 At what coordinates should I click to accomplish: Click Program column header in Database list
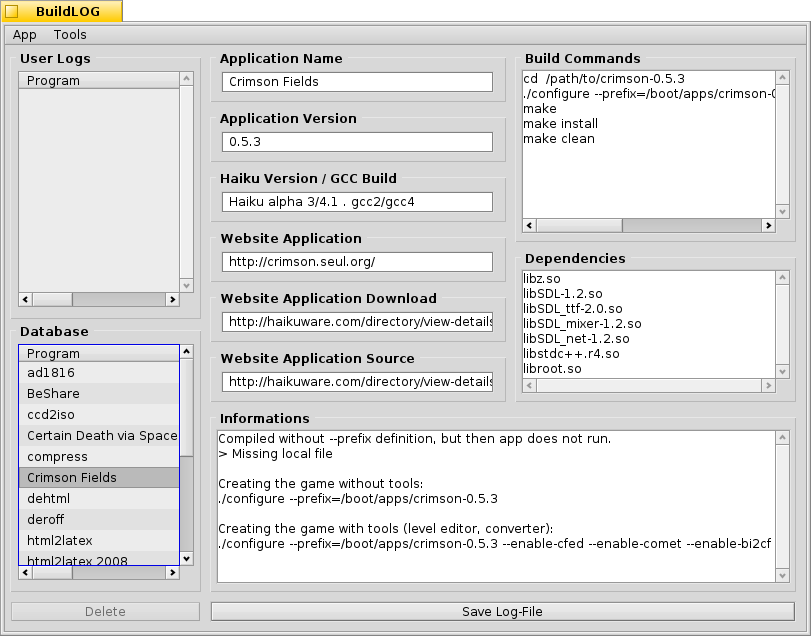coord(99,354)
